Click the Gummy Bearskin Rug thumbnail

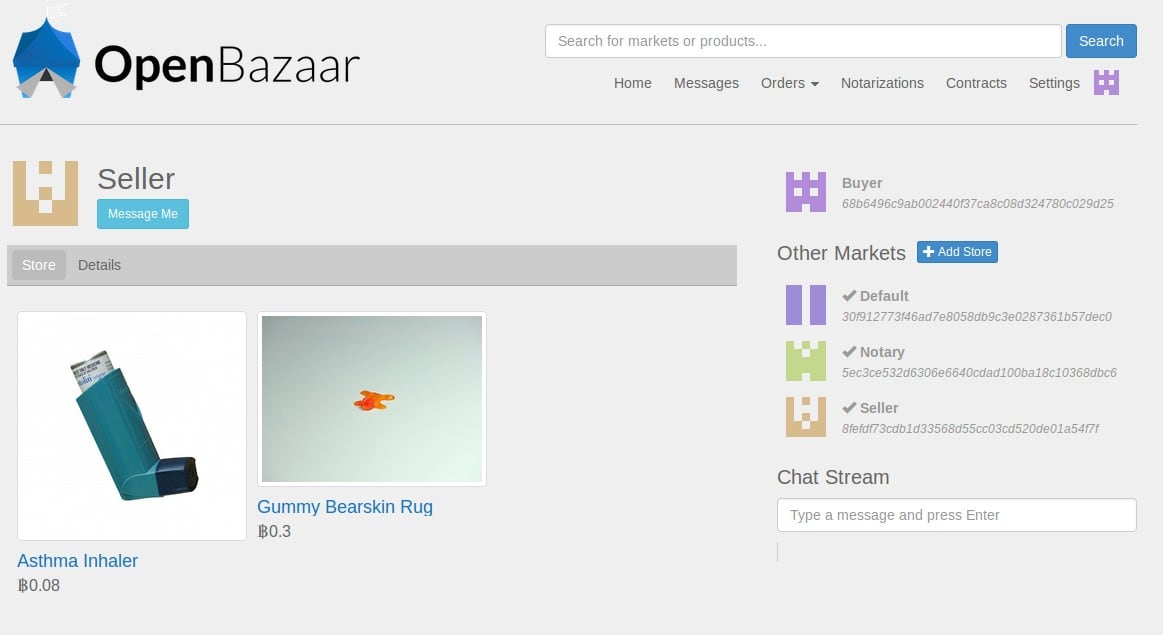[372, 399]
